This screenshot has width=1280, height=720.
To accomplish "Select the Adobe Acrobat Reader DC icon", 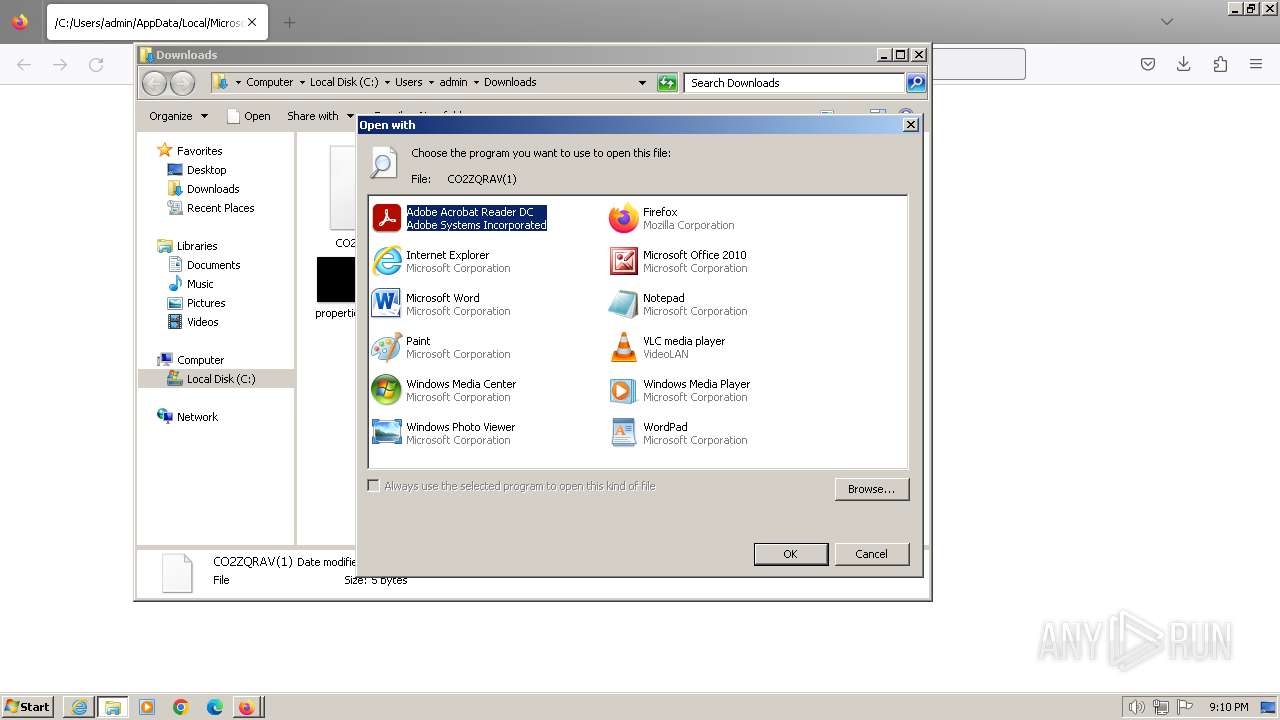I will point(386,218).
